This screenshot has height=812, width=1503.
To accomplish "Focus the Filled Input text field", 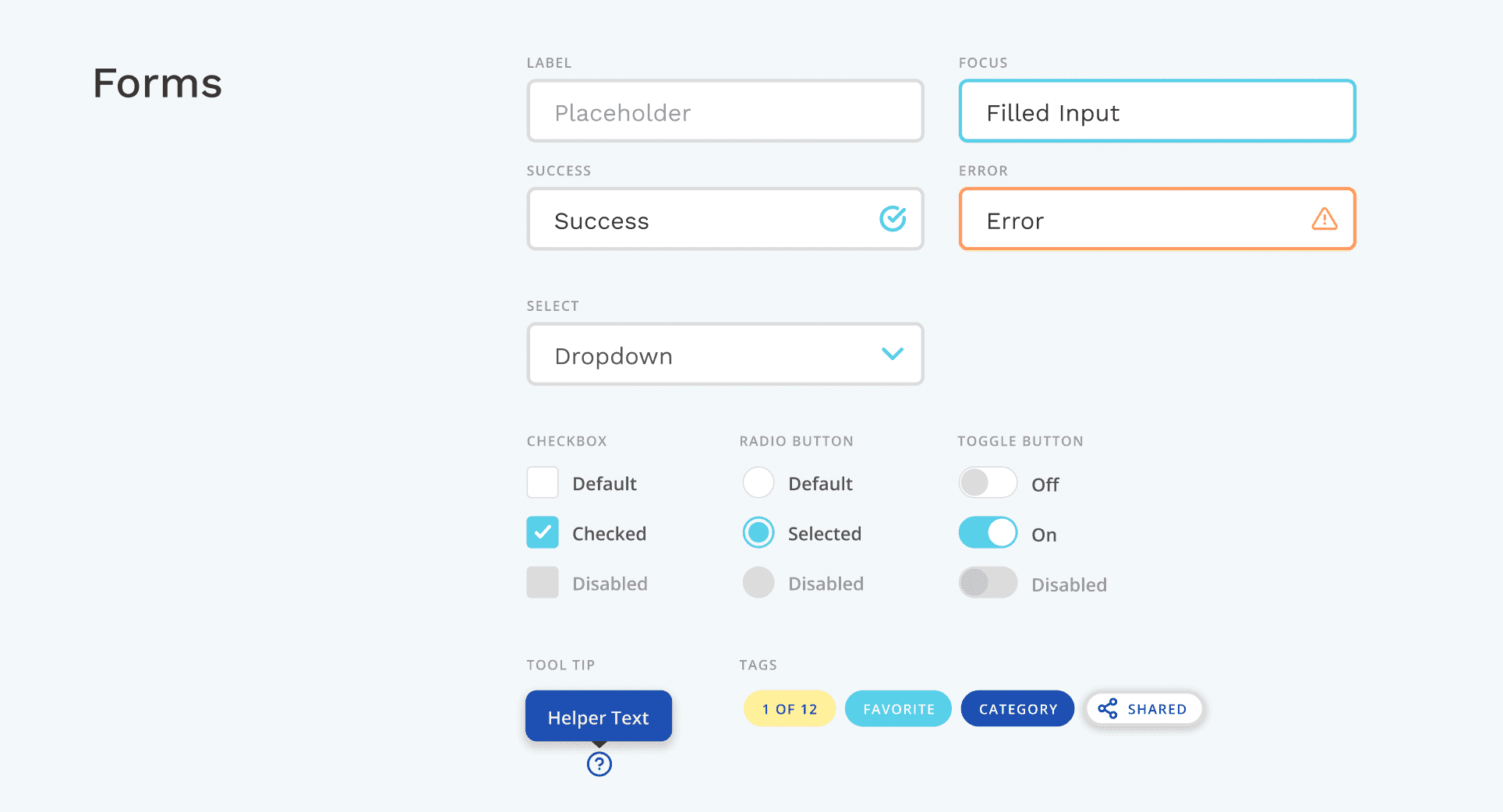I will tap(1157, 111).
